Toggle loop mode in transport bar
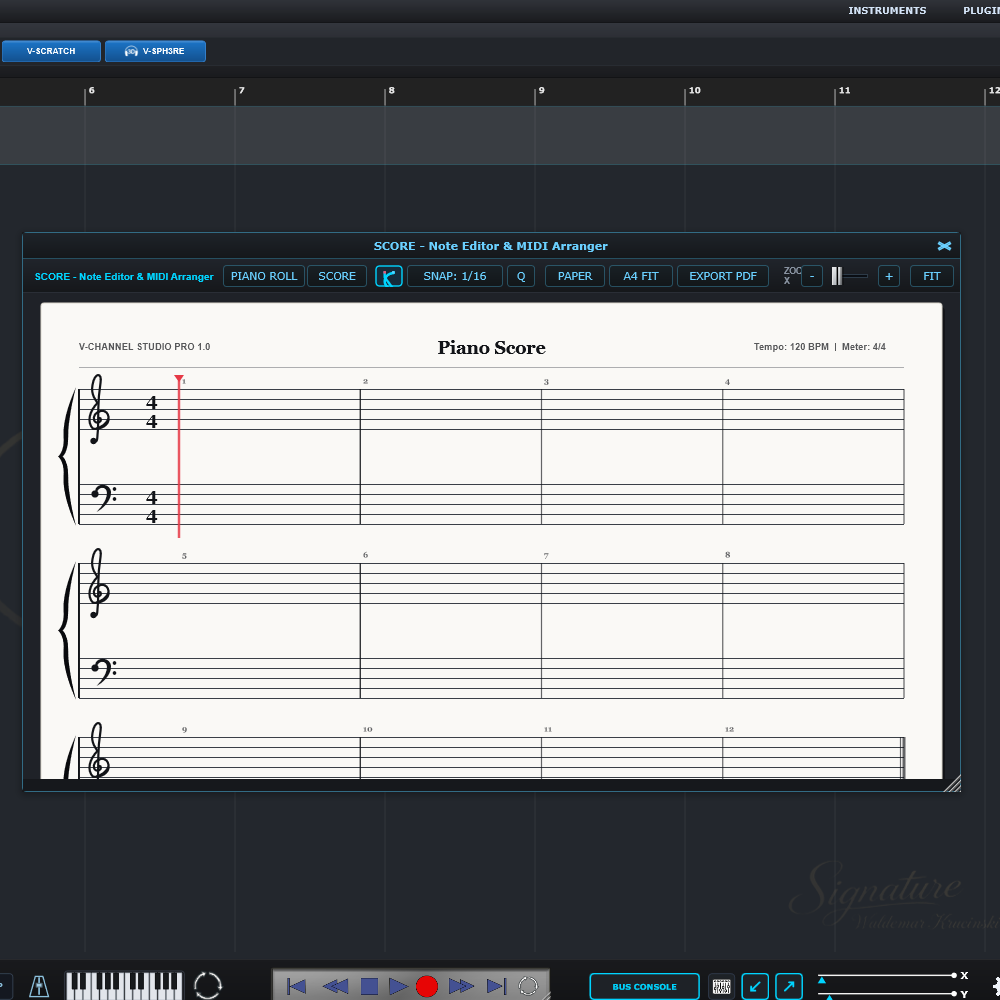Screen dimensions: 1000x1000 click(528, 986)
